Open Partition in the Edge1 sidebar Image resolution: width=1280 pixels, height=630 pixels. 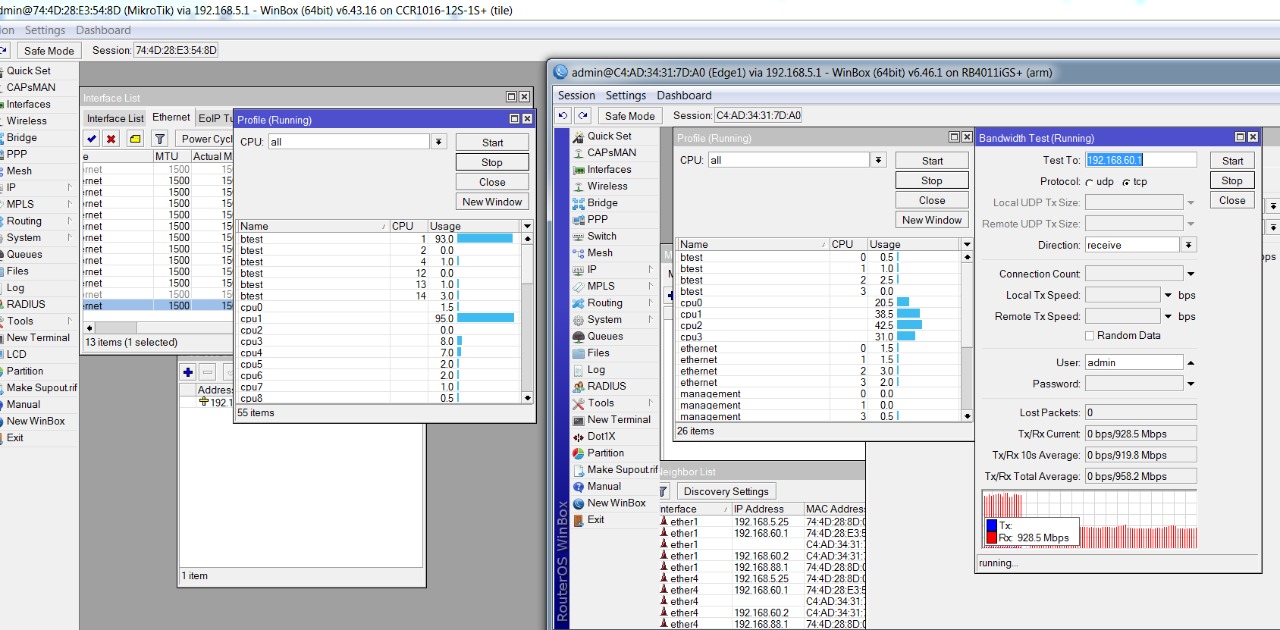(605, 453)
